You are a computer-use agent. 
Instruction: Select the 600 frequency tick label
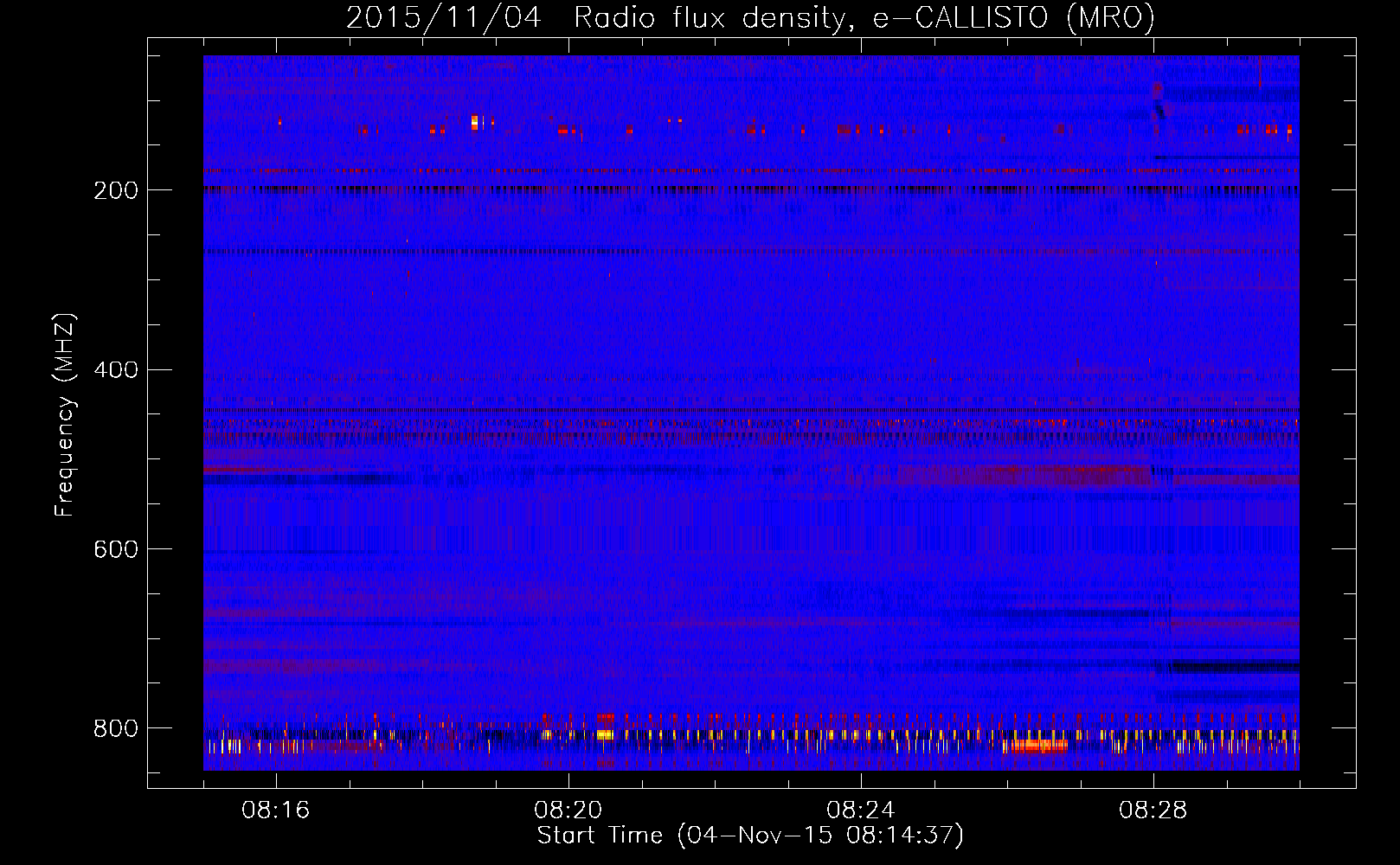click(115, 550)
